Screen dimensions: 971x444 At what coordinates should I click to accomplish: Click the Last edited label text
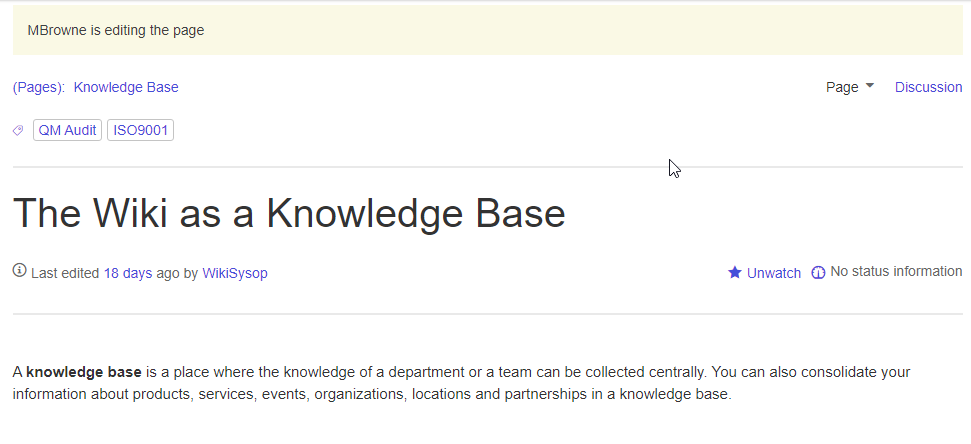coord(65,273)
